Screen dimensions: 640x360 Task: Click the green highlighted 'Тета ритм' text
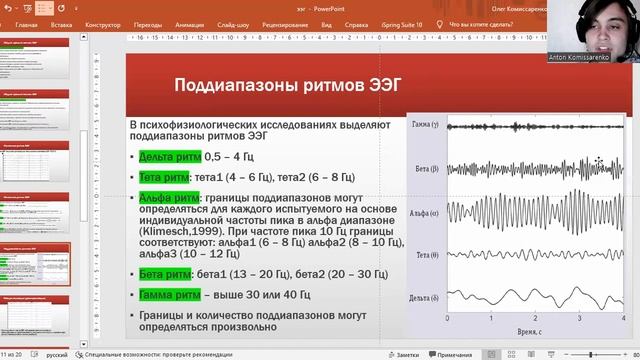[164, 177]
